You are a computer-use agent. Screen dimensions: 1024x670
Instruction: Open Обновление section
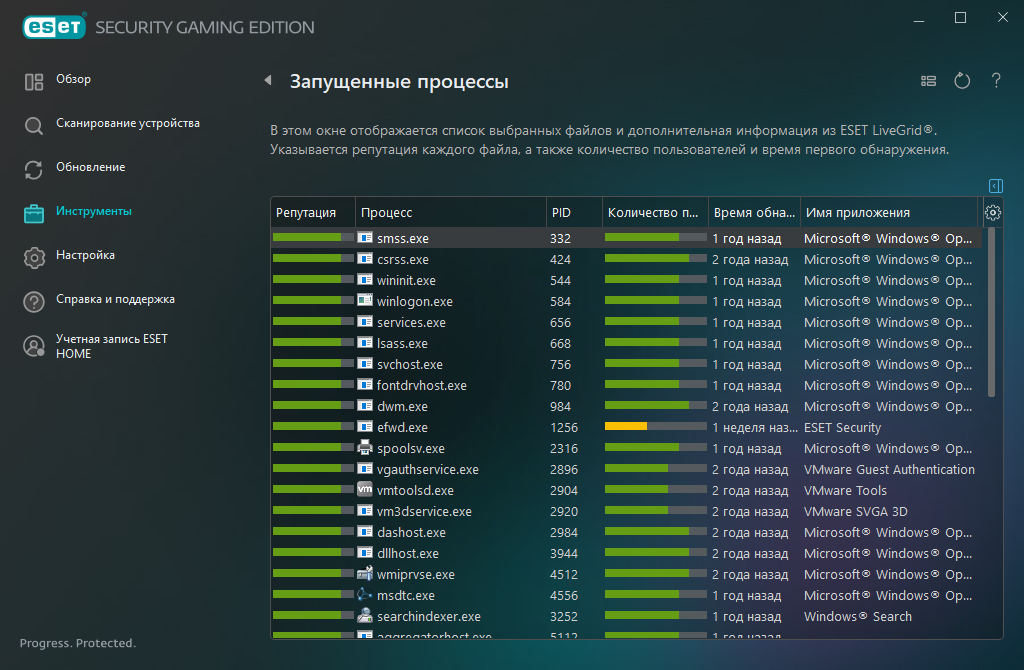pos(90,167)
